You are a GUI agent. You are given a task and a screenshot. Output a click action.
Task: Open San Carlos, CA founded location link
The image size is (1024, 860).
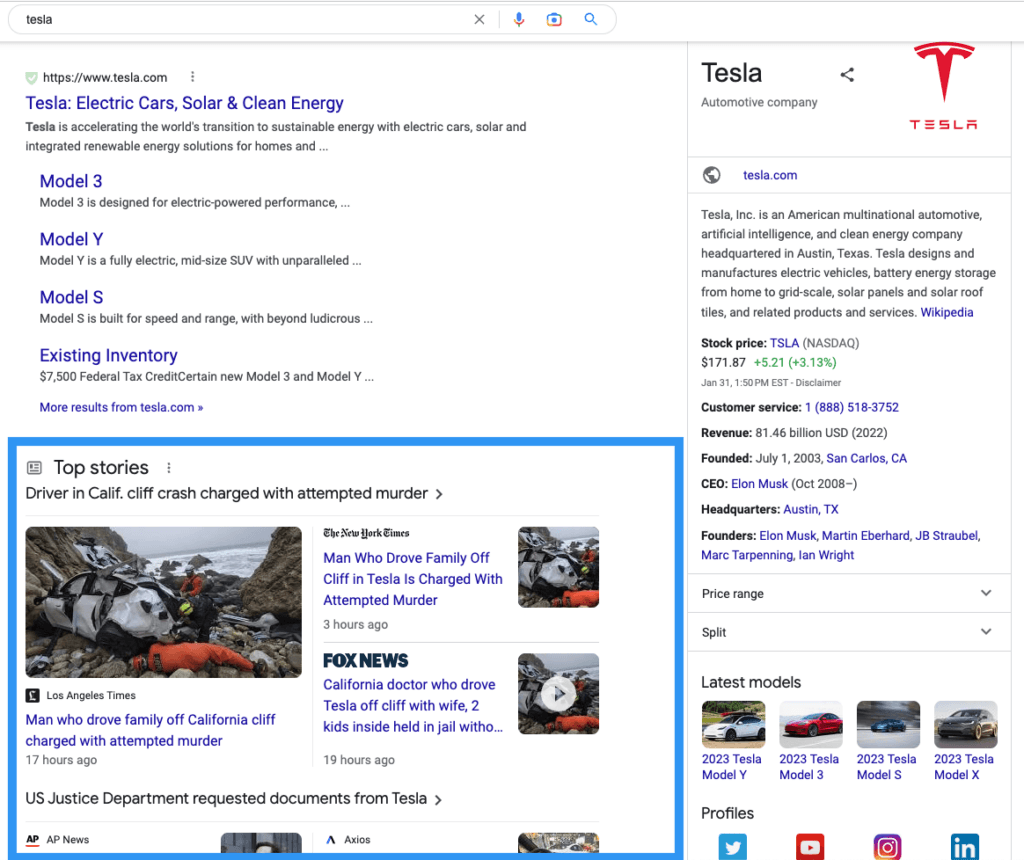pos(866,458)
